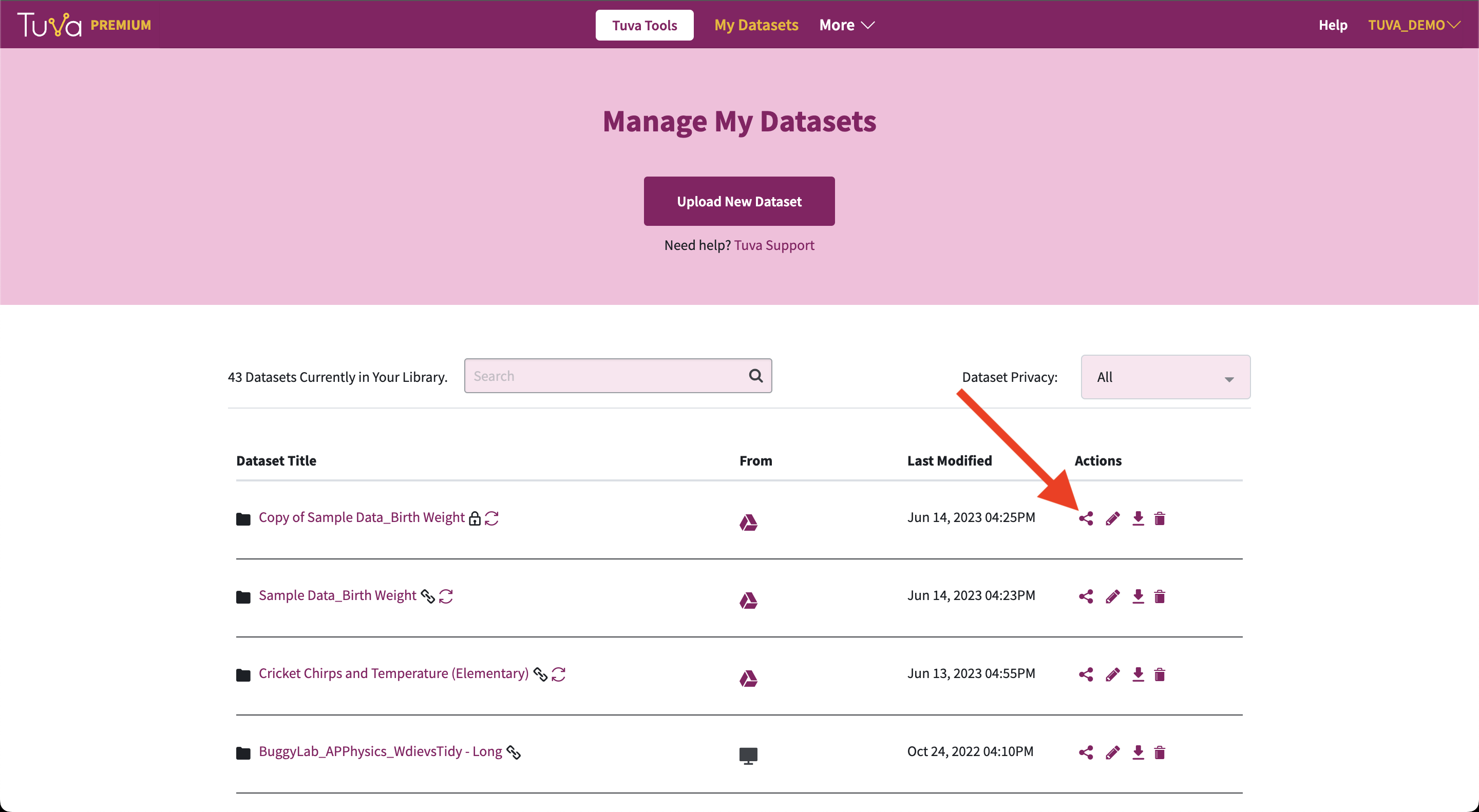
Task: Click sync icon beside Cricket Chirps and Temperature
Action: (x=558, y=674)
